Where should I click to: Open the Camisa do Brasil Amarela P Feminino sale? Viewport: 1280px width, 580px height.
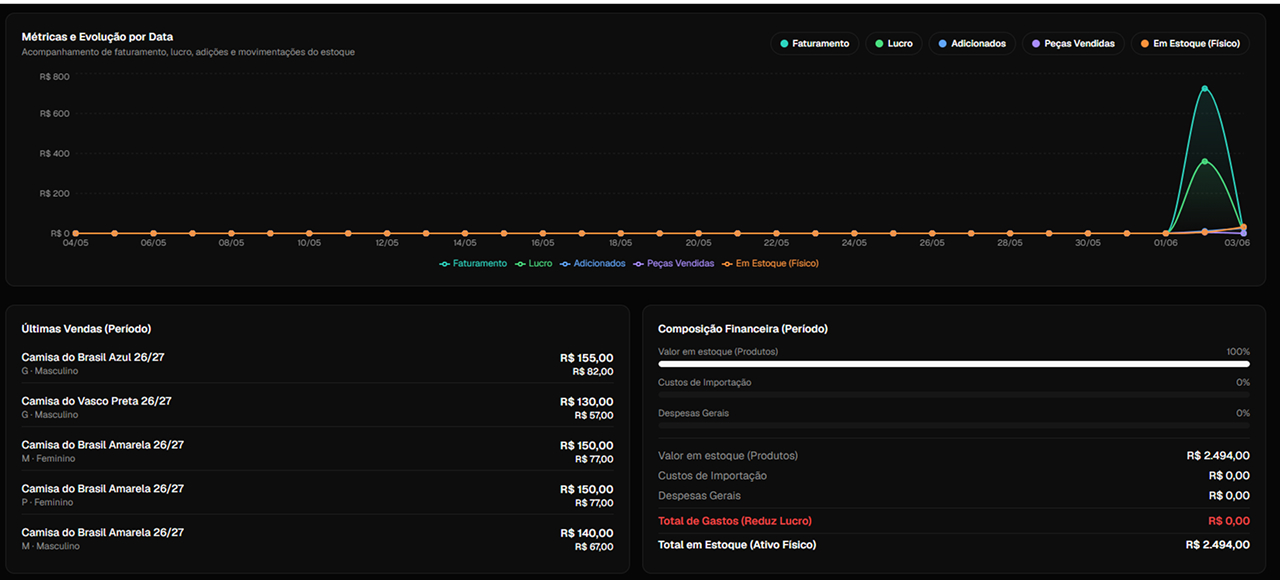coord(317,495)
